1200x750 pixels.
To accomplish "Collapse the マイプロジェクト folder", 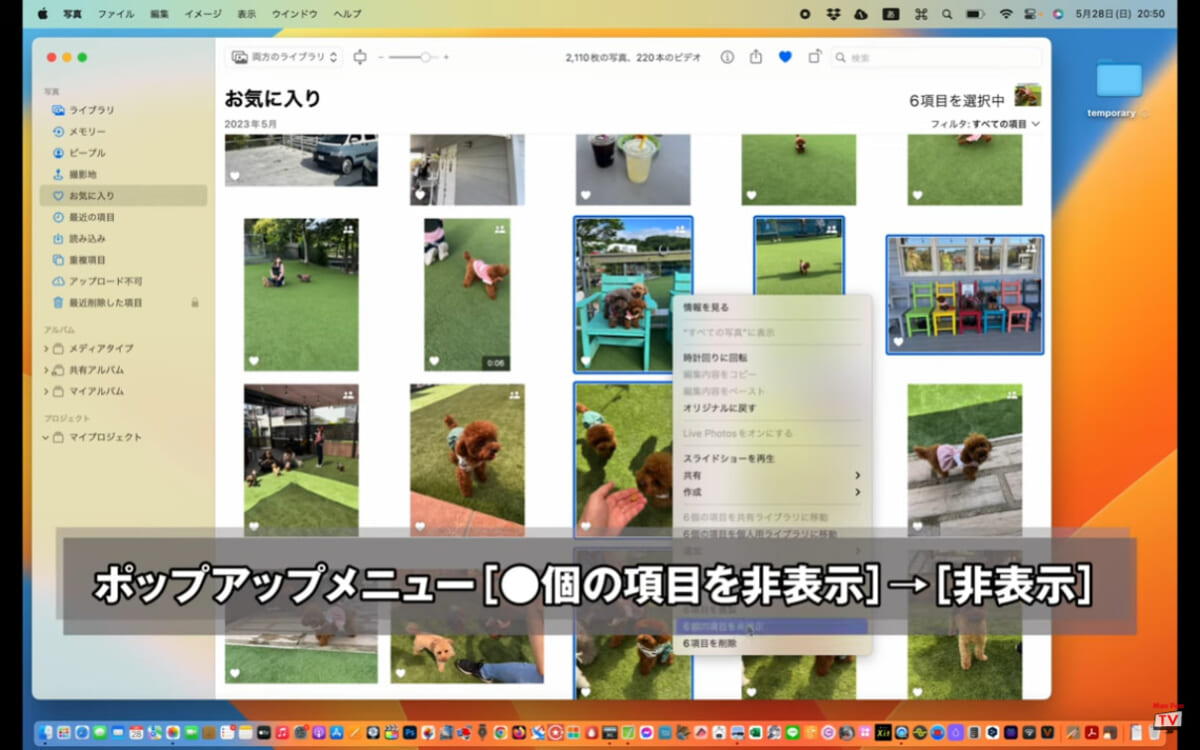I will point(46,437).
